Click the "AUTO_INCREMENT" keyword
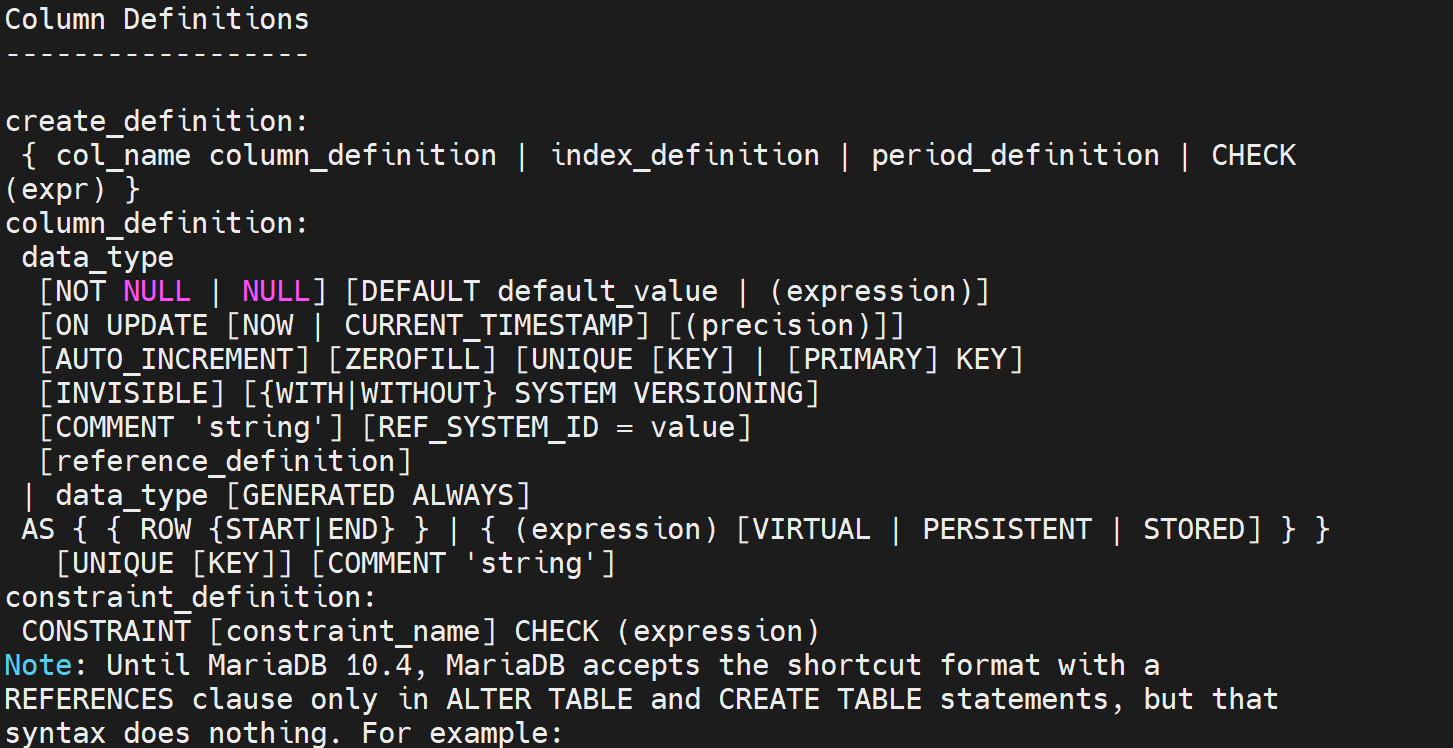1453x748 pixels. (174, 359)
